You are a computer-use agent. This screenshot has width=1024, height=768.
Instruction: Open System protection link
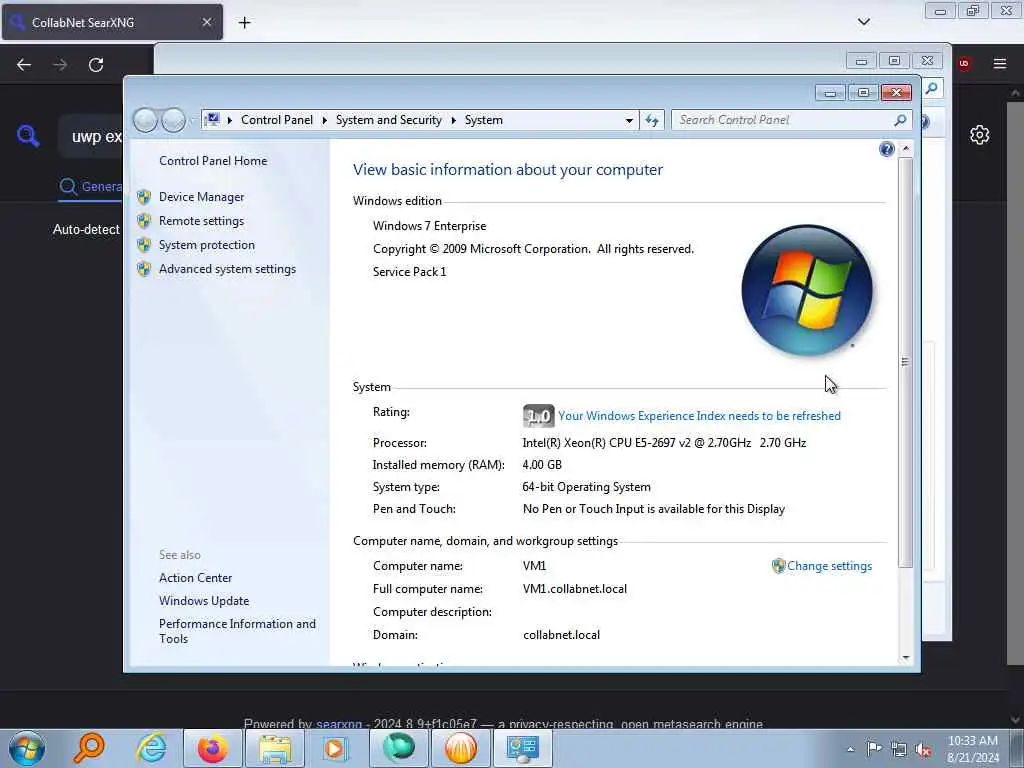(x=206, y=245)
